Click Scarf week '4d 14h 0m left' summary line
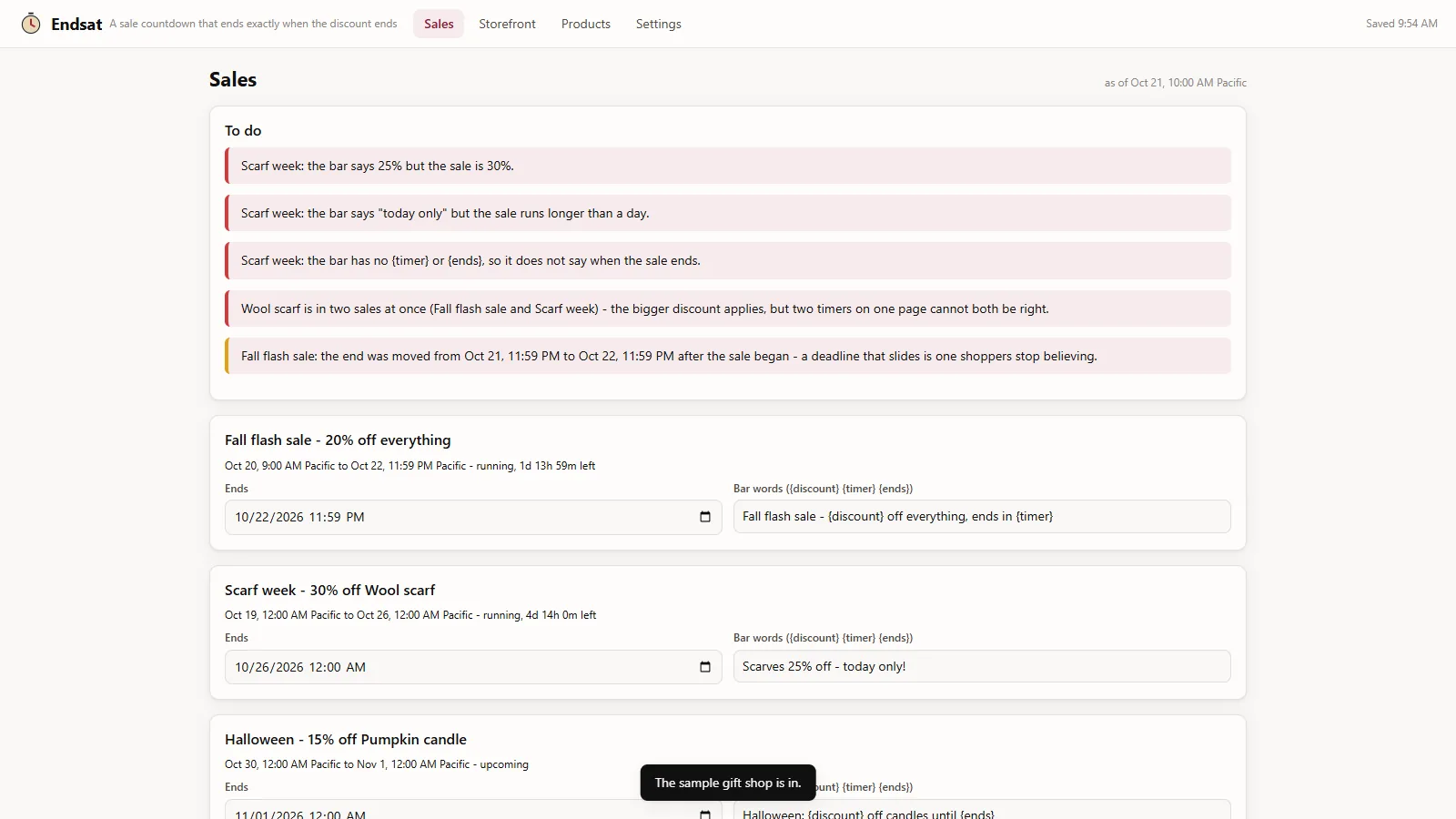The height and width of the screenshot is (819, 1456). pyautogui.click(x=410, y=615)
